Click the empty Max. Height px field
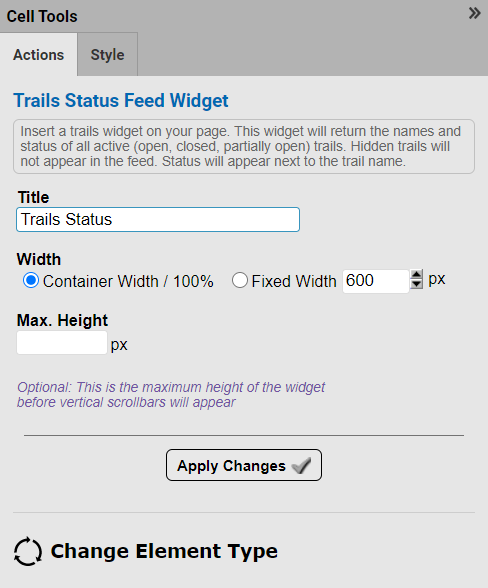 coord(62,343)
